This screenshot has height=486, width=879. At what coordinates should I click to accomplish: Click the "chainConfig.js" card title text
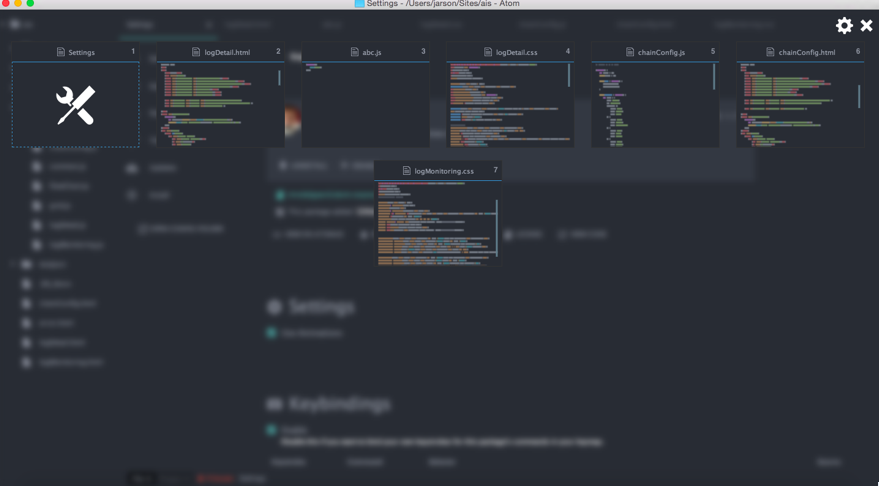coord(661,53)
